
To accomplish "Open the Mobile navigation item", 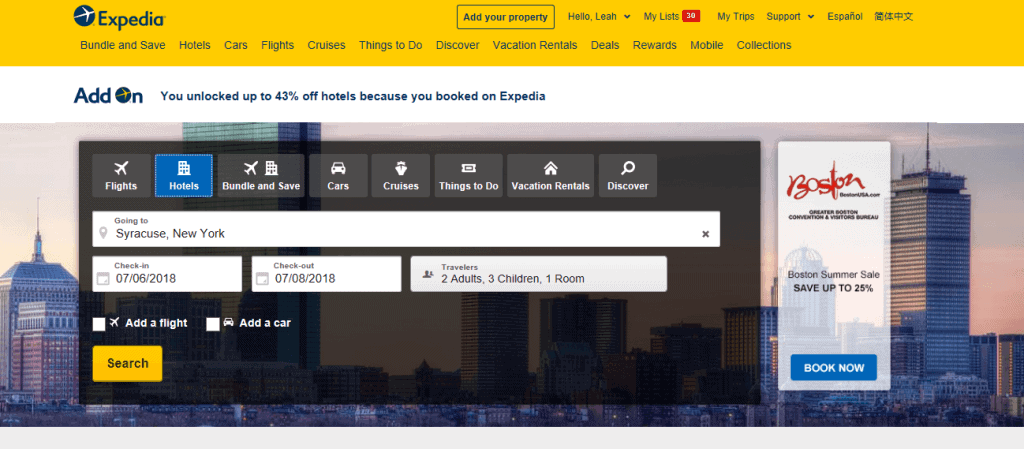I will (x=707, y=45).
